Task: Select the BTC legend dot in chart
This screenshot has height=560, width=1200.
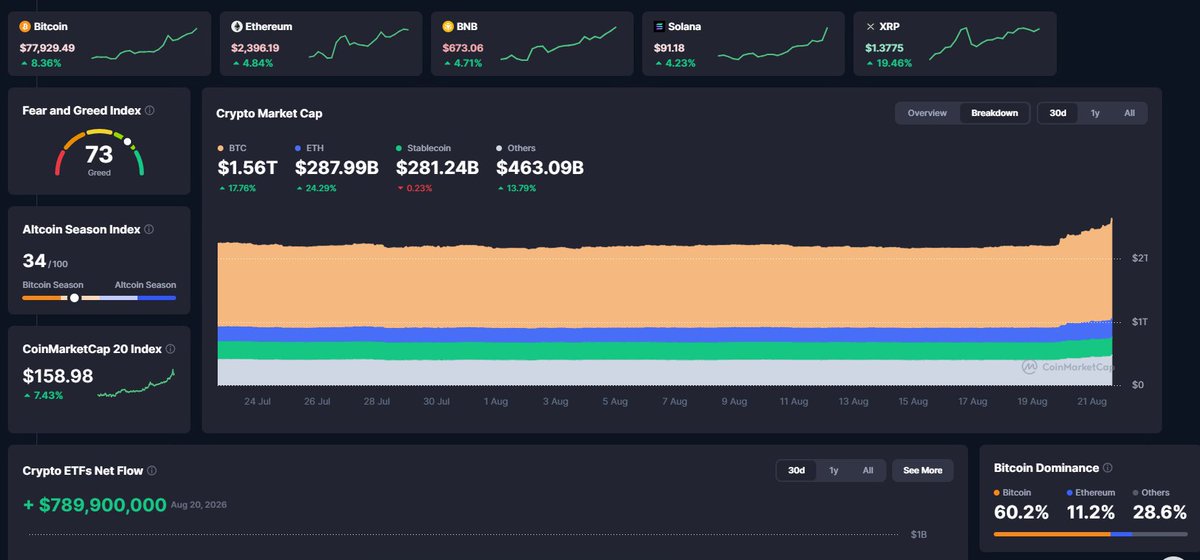Action: 220,148
